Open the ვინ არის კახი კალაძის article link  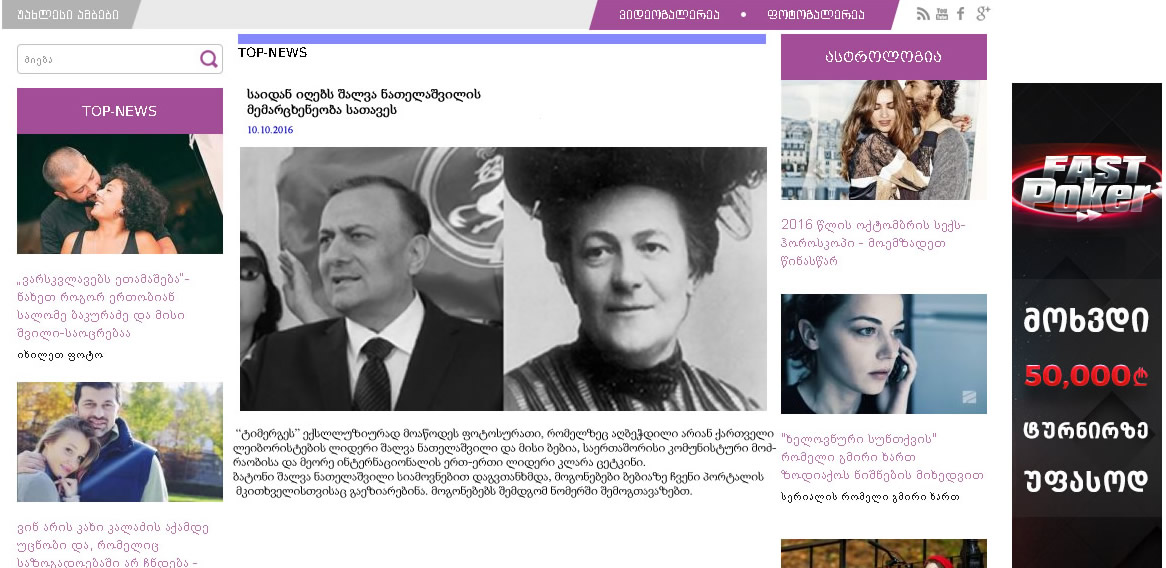click(113, 545)
